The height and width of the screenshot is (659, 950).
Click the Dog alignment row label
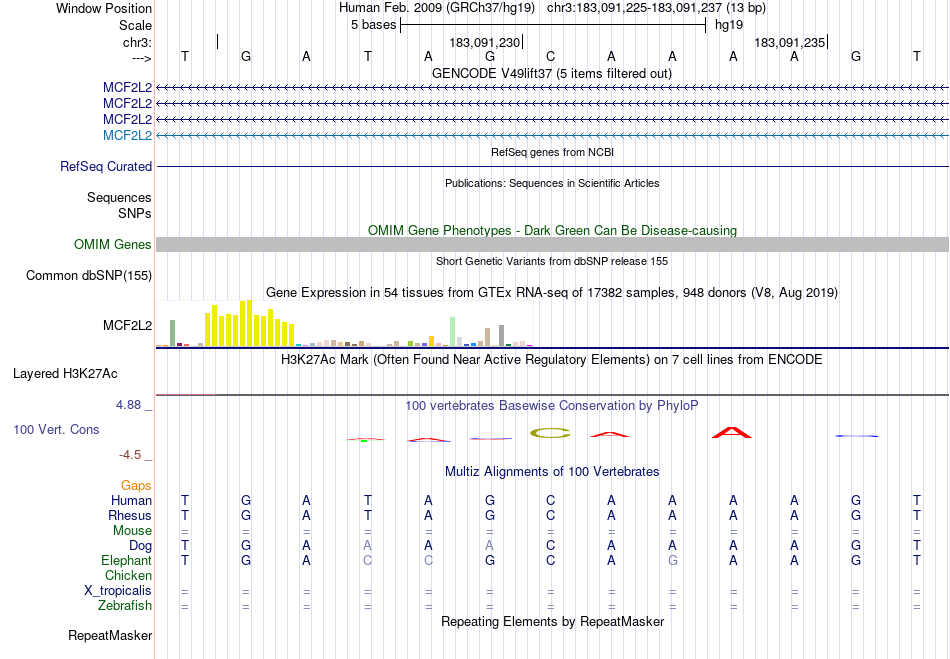click(140, 545)
